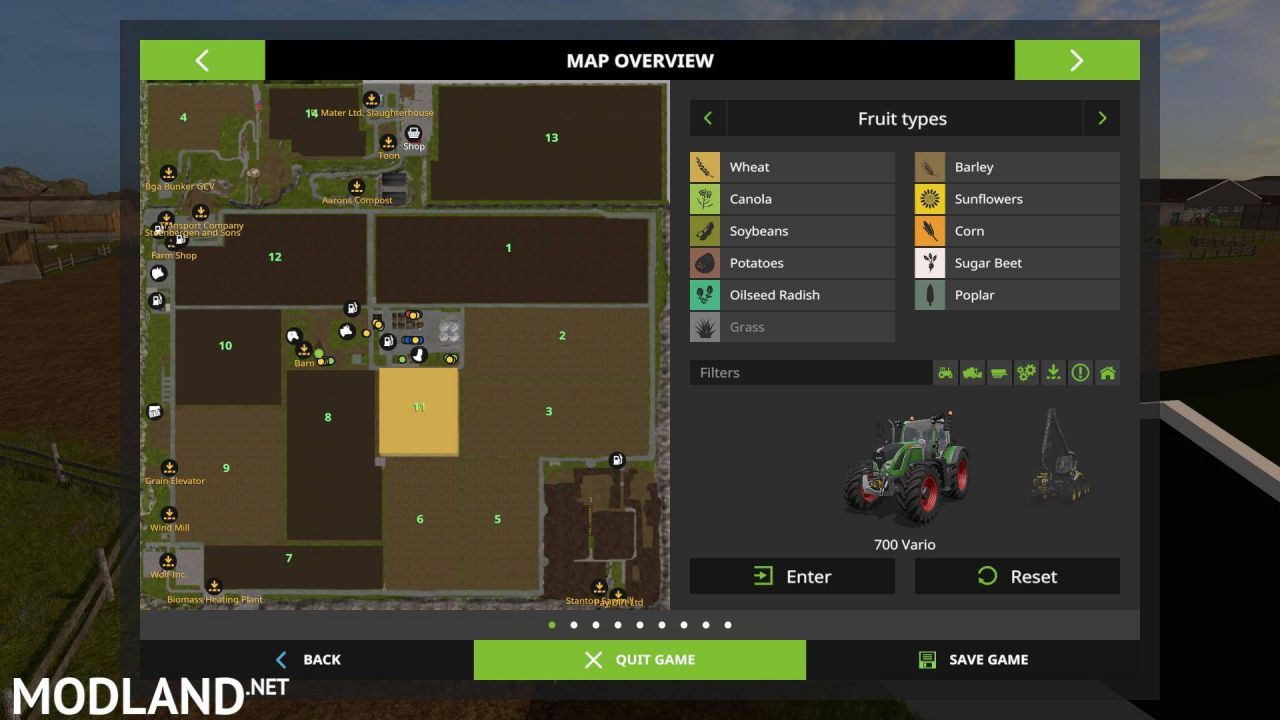
Task: Select the Barn marker icon
Action: 304,350
